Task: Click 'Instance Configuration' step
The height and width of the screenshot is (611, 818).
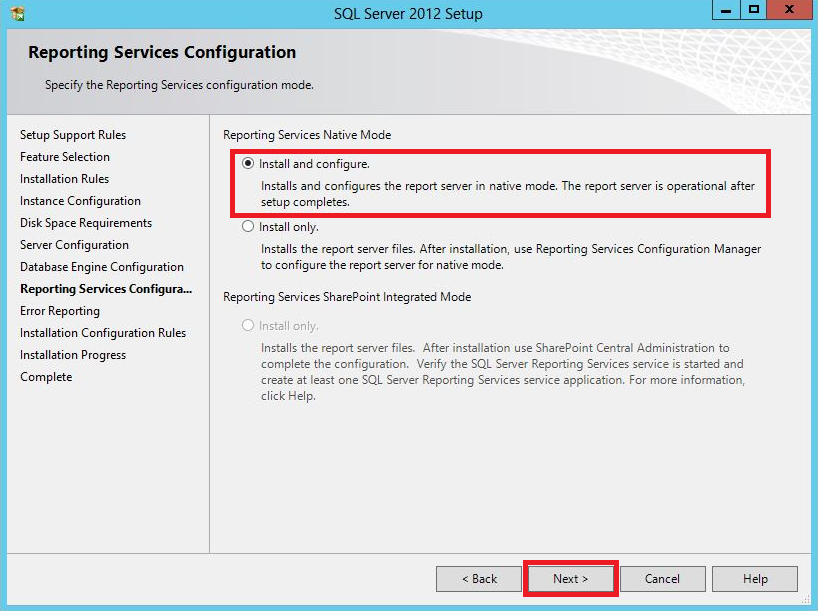Action: click(x=80, y=201)
